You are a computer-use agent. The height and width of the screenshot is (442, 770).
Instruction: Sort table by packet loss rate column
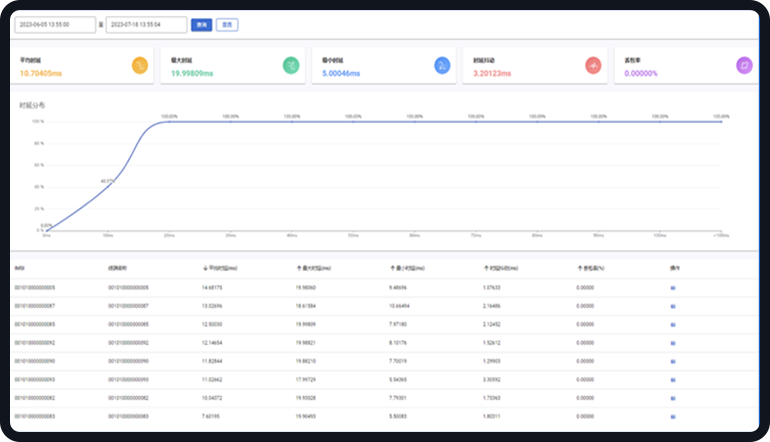[x=592, y=268]
